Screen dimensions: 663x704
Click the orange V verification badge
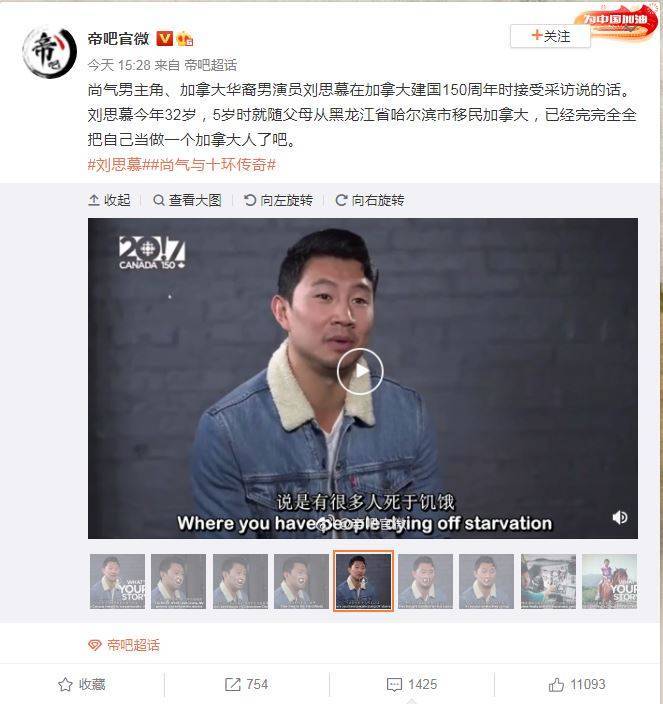(165, 39)
